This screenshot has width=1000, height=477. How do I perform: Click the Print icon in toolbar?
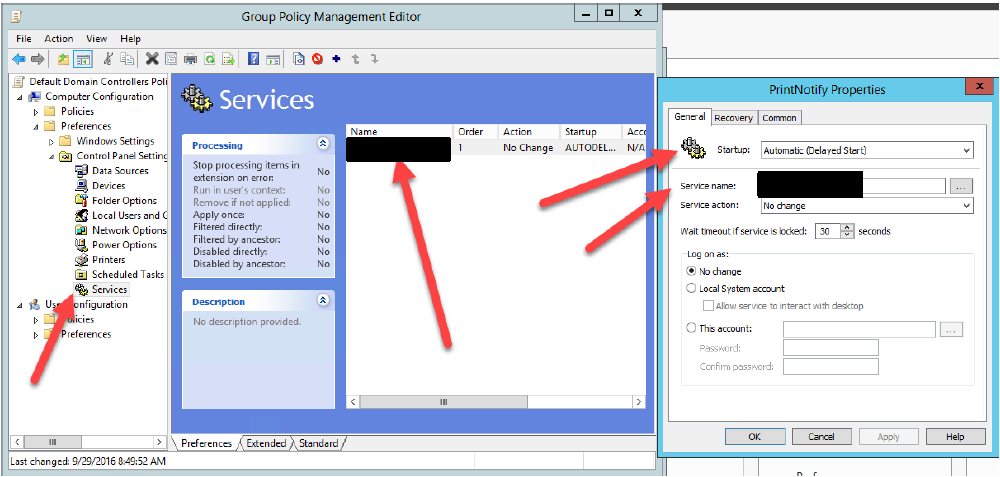190,59
